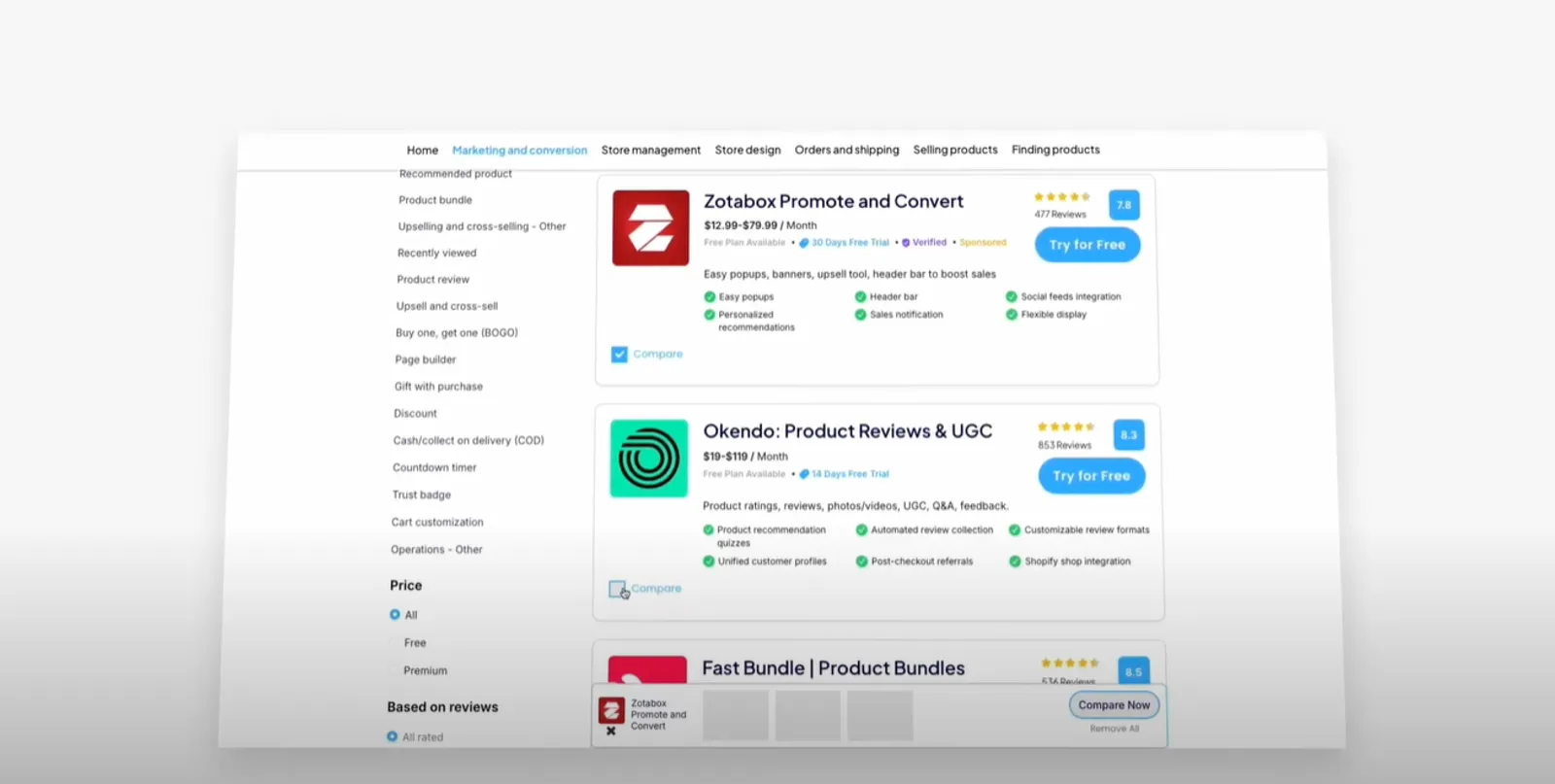Open the Okendo app logo
Screen dimensions: 1555x784
648,459
